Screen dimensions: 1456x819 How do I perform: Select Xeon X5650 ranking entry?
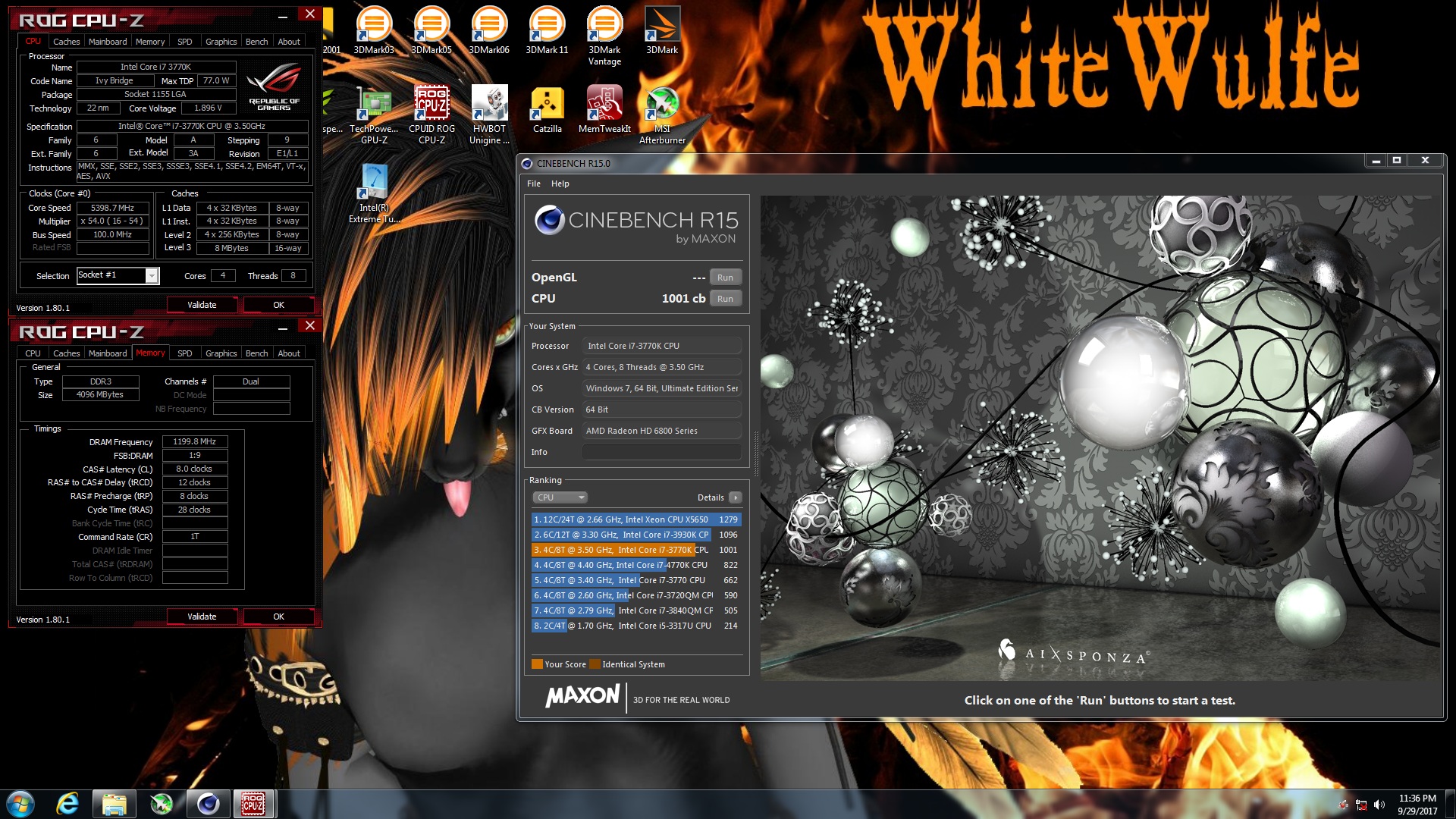point(636,519)
